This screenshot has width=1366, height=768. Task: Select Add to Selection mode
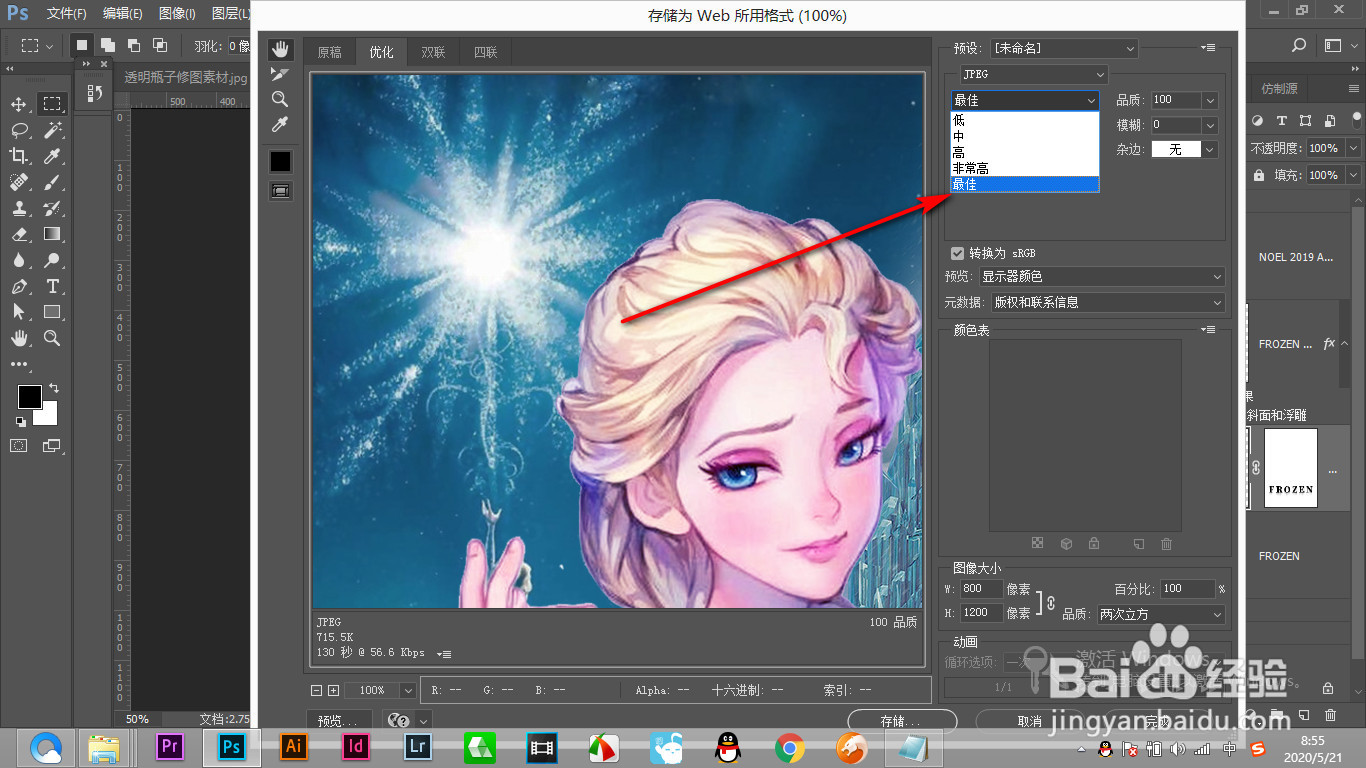(108, 45)
